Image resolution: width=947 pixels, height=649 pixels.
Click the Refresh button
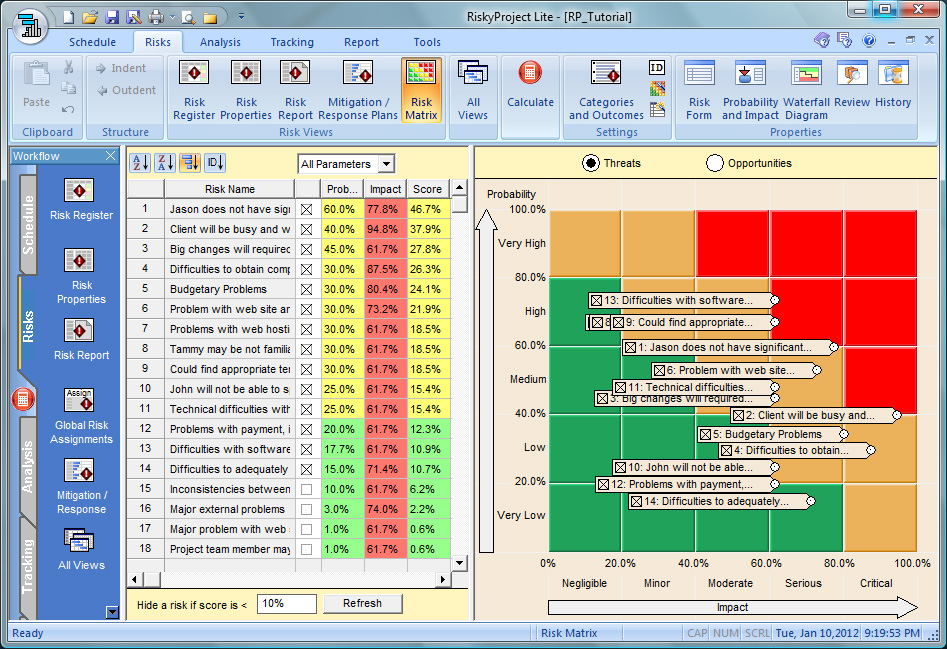(x=362, y=603)
